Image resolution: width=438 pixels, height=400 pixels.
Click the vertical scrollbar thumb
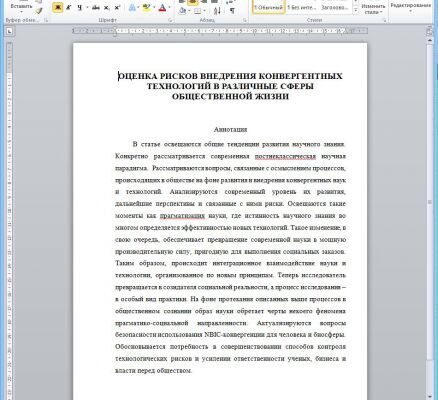(429, 202)
